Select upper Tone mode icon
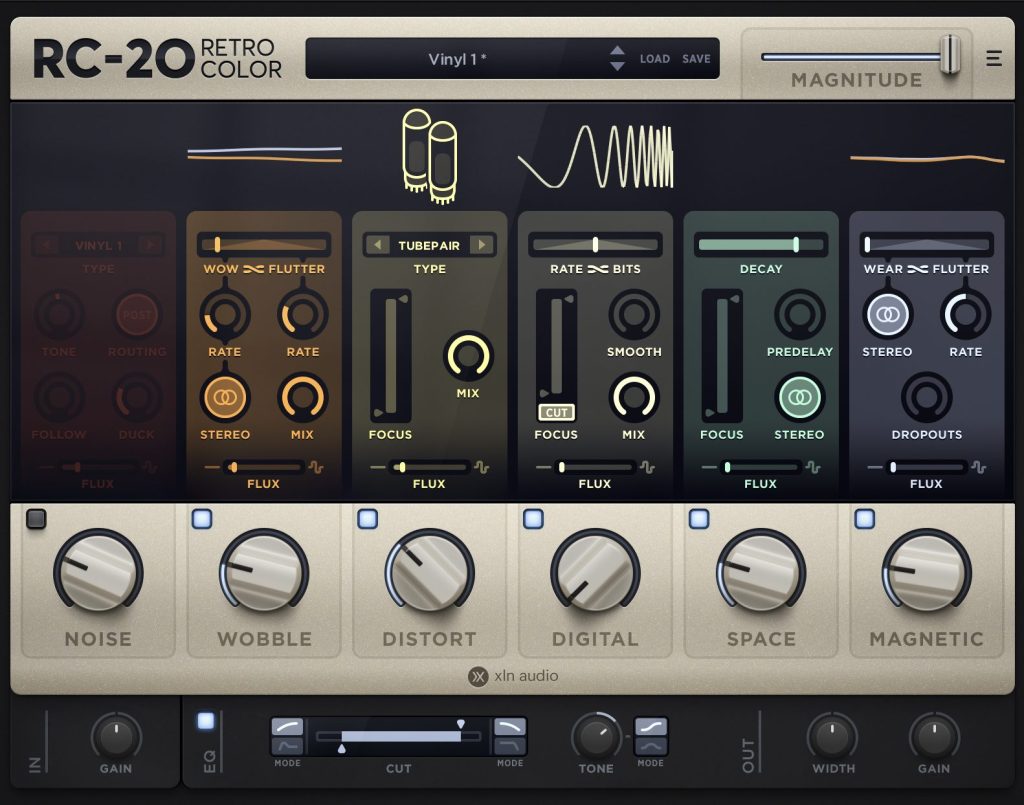Viewport: 1024px width, 805px height. point(651,727)
